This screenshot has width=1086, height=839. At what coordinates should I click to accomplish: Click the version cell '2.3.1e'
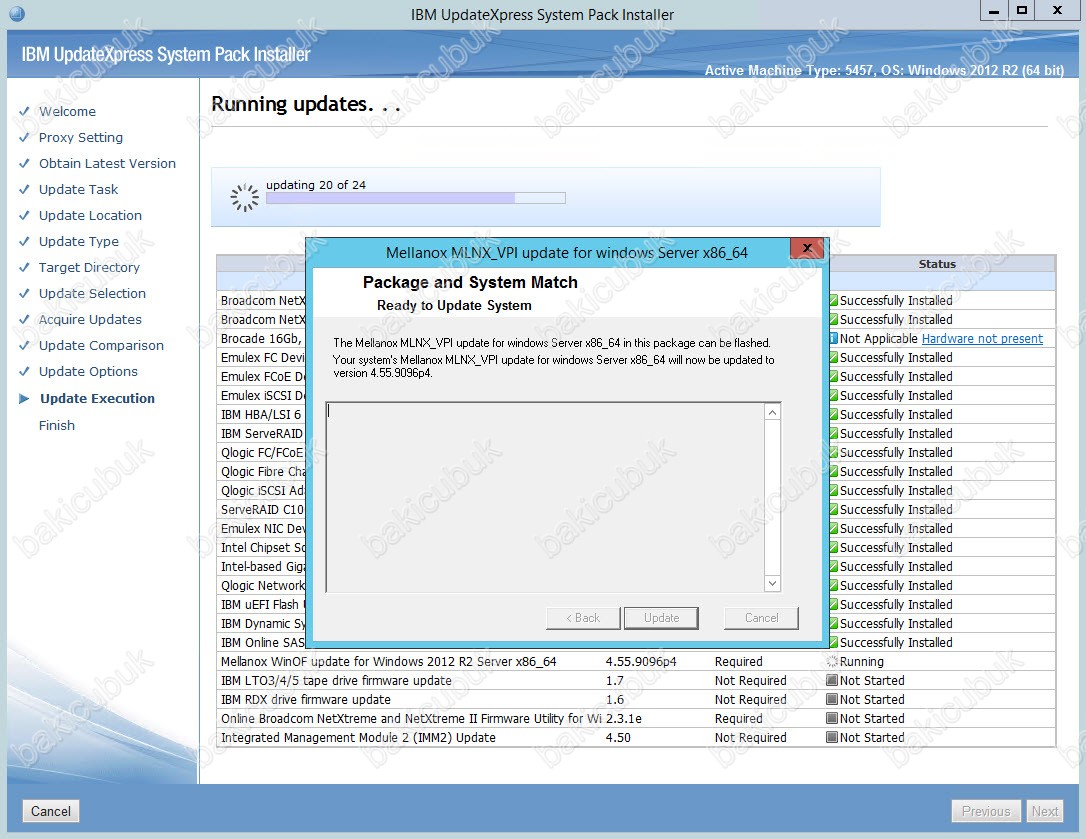[623, 718]
